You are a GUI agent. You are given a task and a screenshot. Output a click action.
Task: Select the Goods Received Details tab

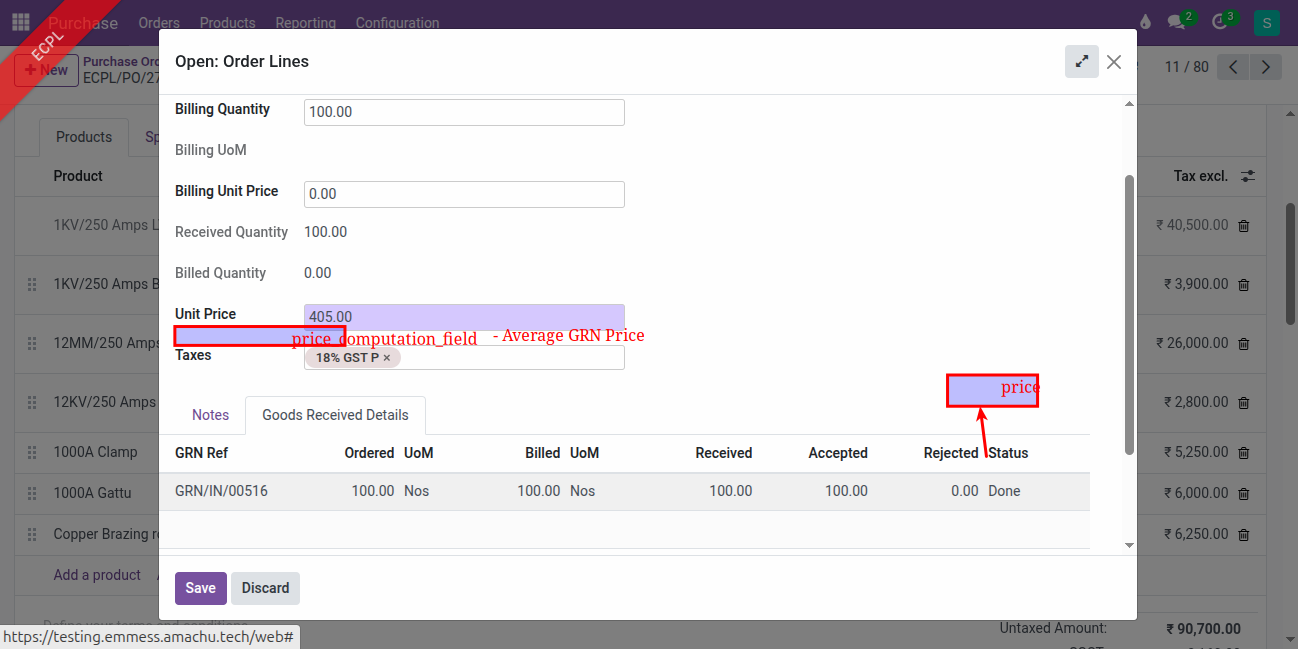coord(335,415)
